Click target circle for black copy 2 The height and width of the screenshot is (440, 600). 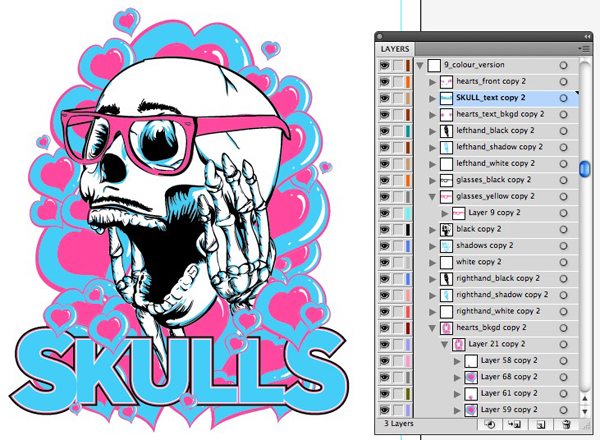563,230
